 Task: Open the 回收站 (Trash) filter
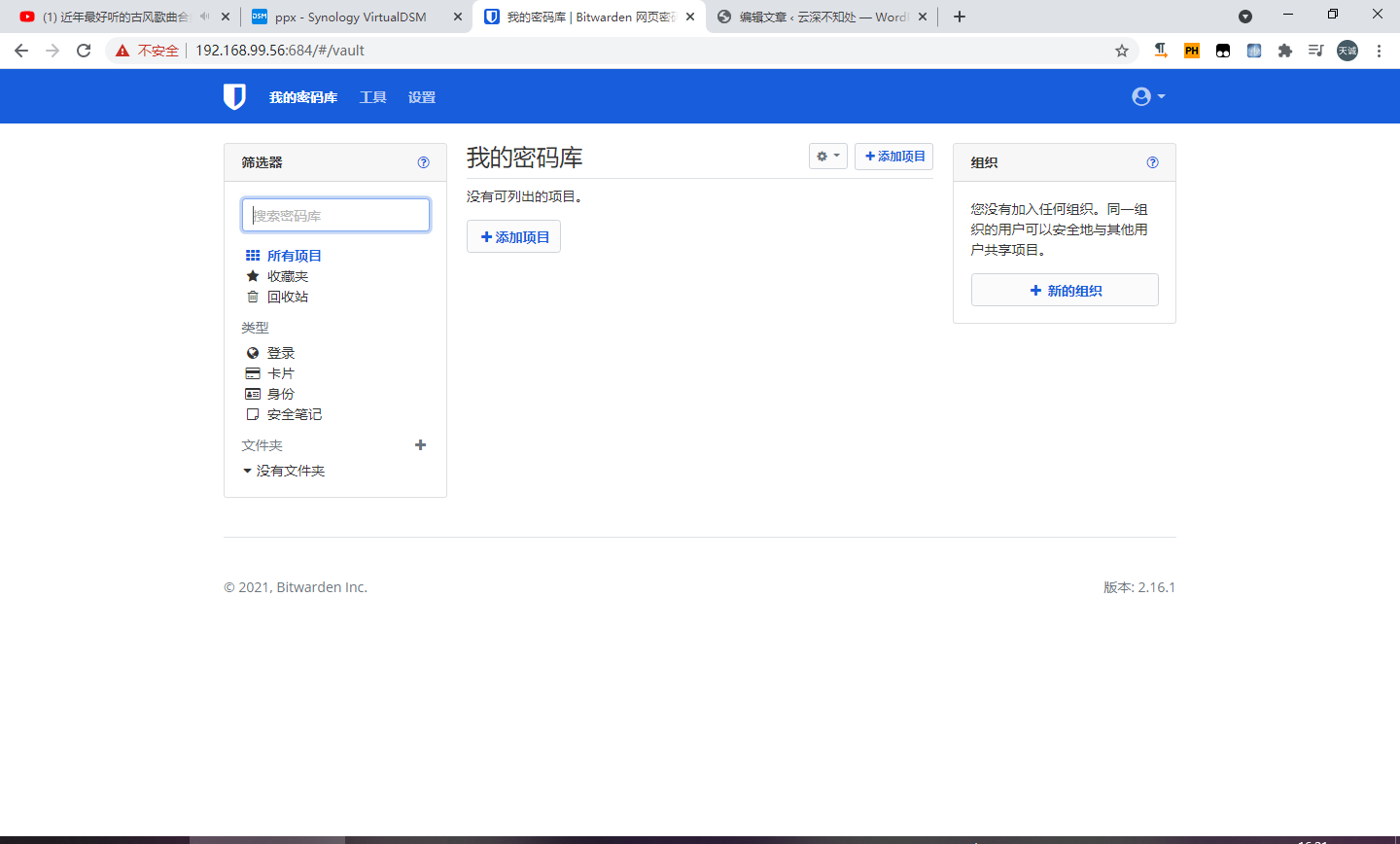coord(253,296)
